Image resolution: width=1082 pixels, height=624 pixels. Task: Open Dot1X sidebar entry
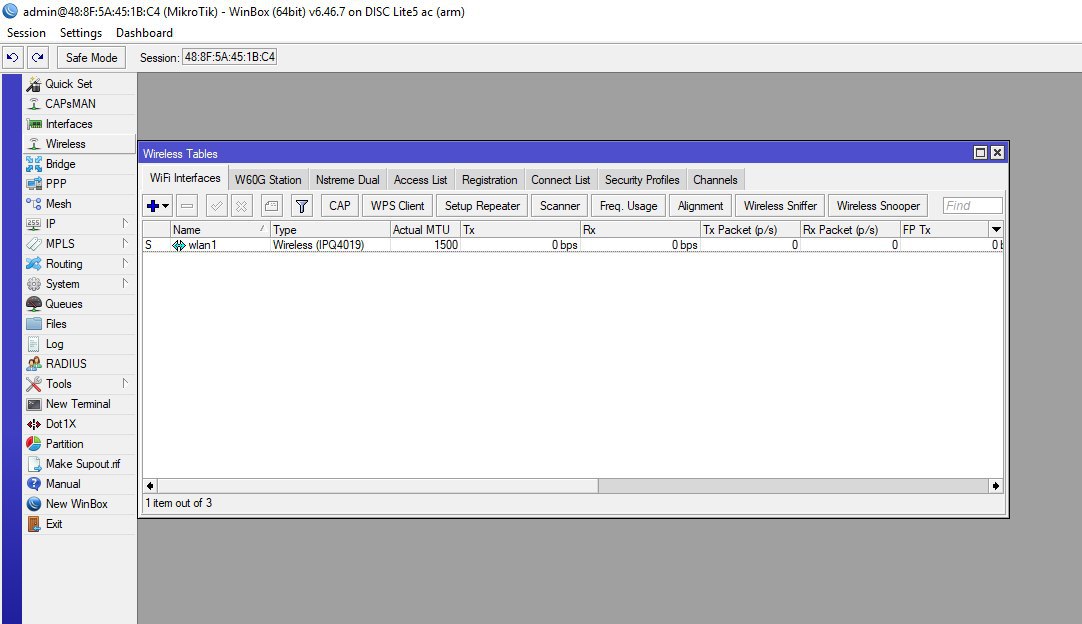79,424
